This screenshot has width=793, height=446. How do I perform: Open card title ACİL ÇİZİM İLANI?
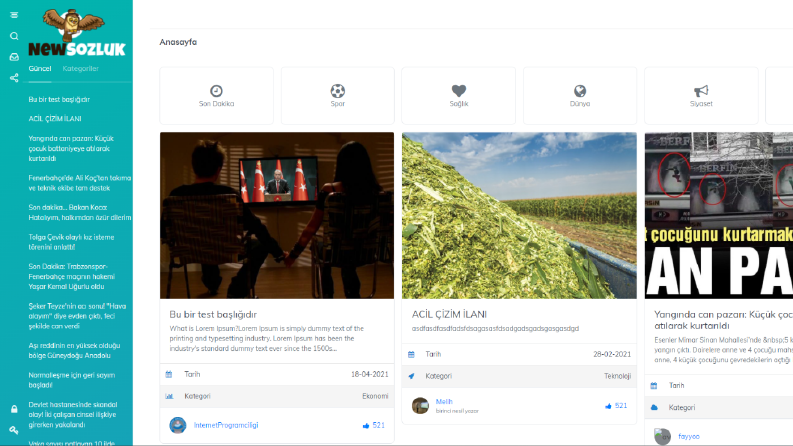pyautogui.click(x=449, y=315)
